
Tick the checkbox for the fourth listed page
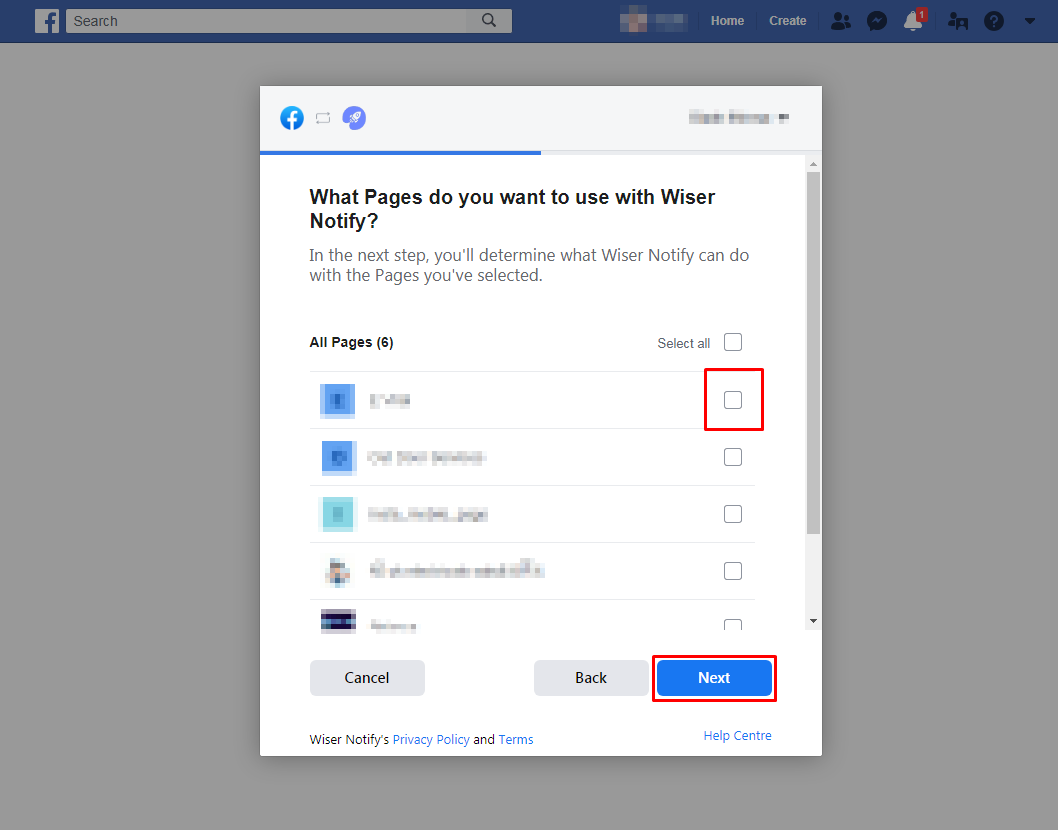(733, 571)
